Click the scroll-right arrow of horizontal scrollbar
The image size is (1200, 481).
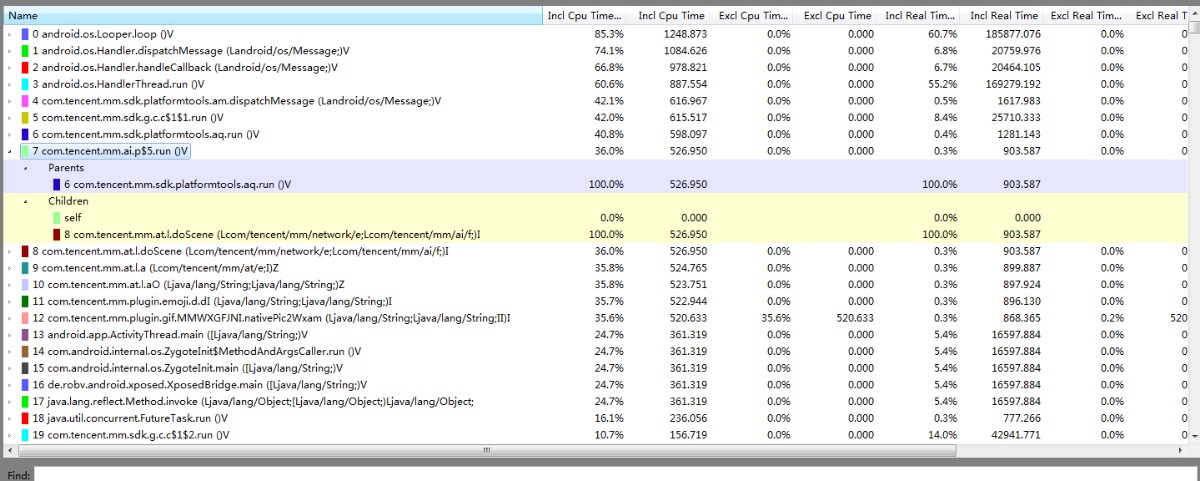[x=1180, y=450]
